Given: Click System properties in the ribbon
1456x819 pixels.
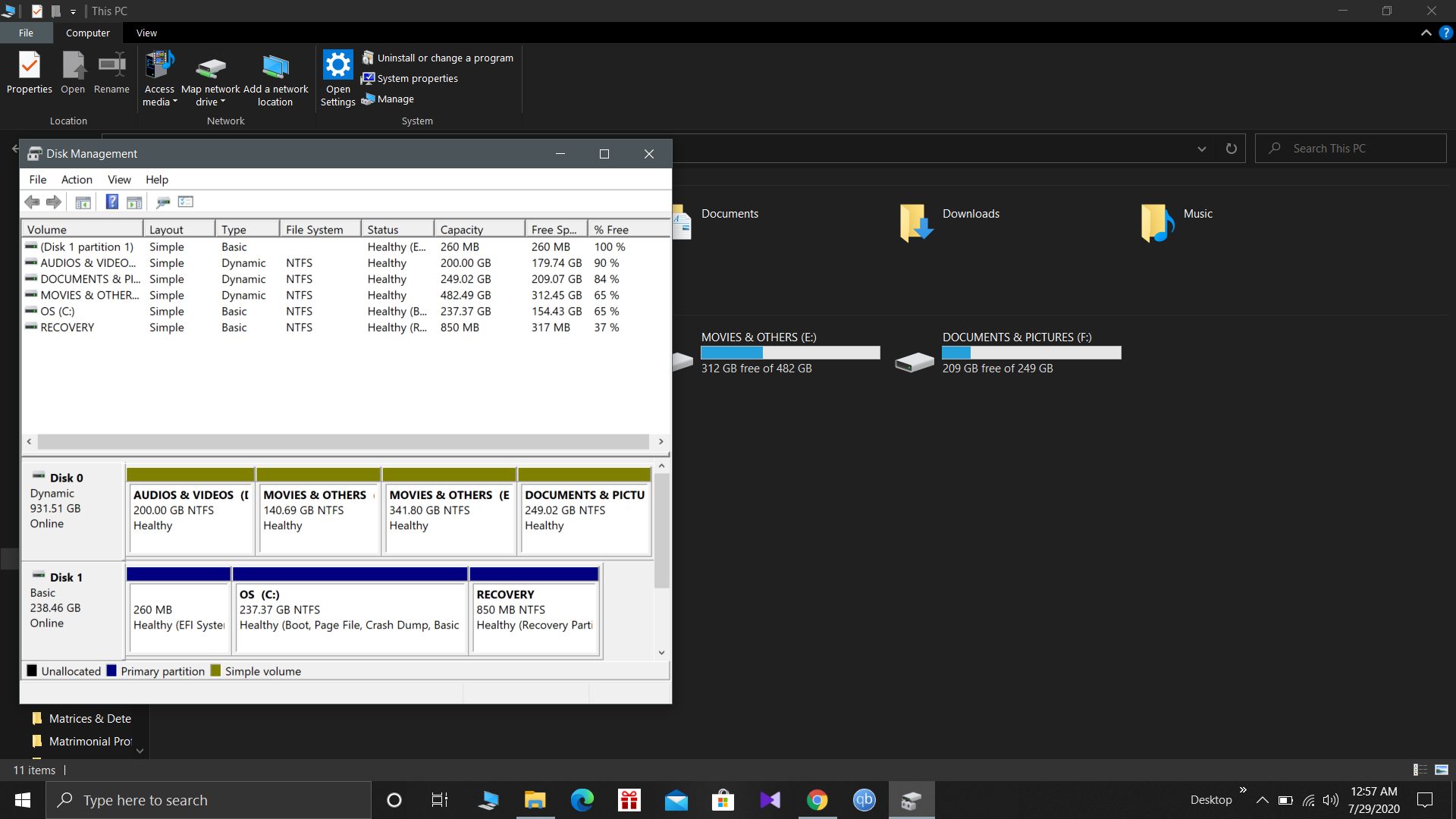Looking at the screenshot, I should [409, 78].
